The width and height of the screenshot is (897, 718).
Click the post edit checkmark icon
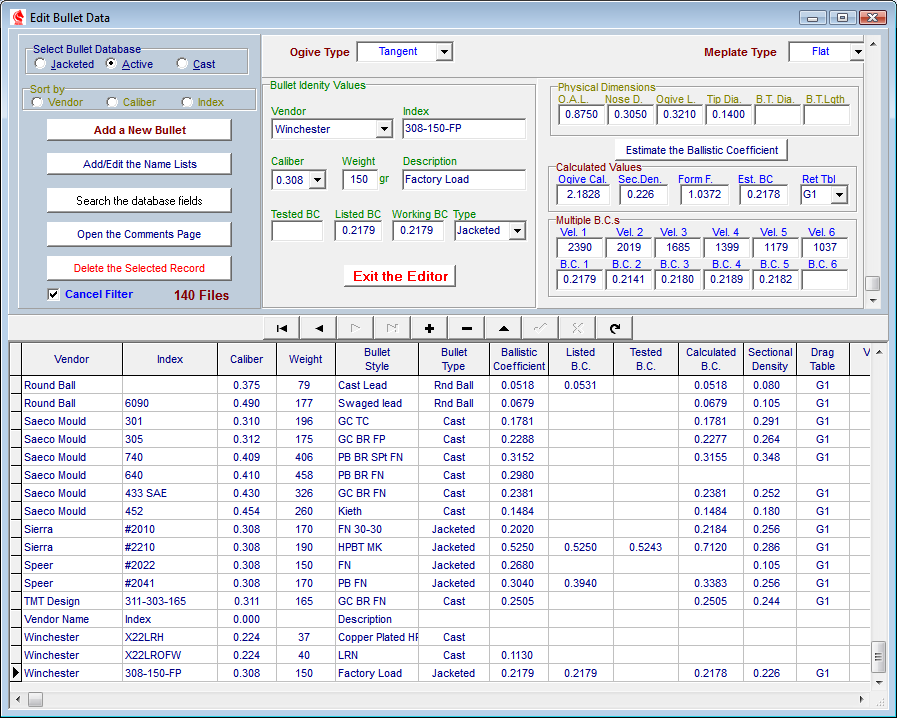(540, 328)
